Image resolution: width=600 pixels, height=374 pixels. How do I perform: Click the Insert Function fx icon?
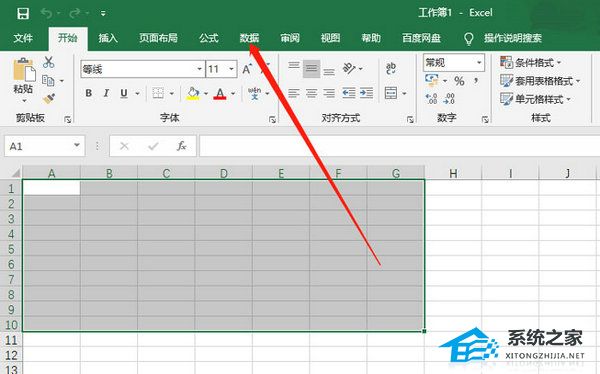[x=181, y=146]
